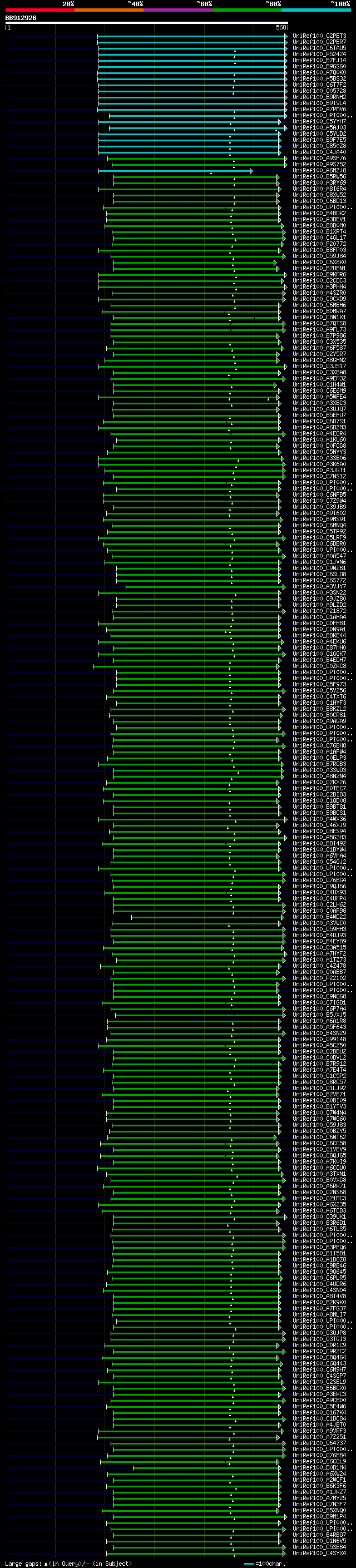The width and height of the screenshot is (356, 1568).
Task: Select the UniRef100_Q7N3F7 label
Action: (x=319, y=1505)
